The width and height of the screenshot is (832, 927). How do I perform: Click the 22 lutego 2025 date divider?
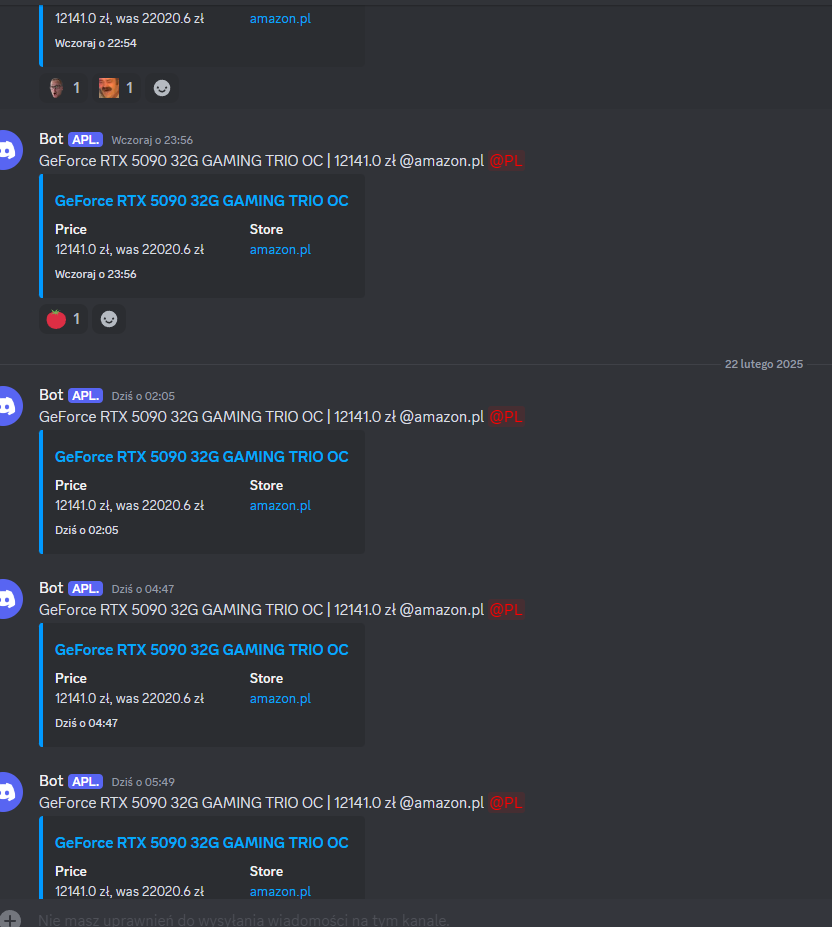(x=764, y=364)
